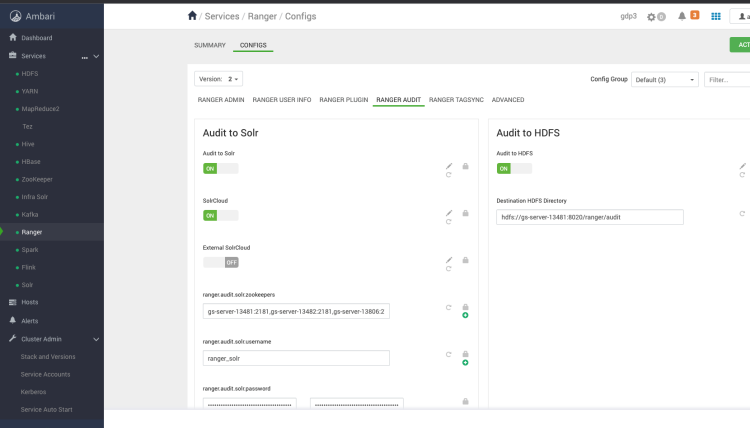Open the RANGER ADMIN tab
This screenshot has width=750, height=428.
point(221,99)
